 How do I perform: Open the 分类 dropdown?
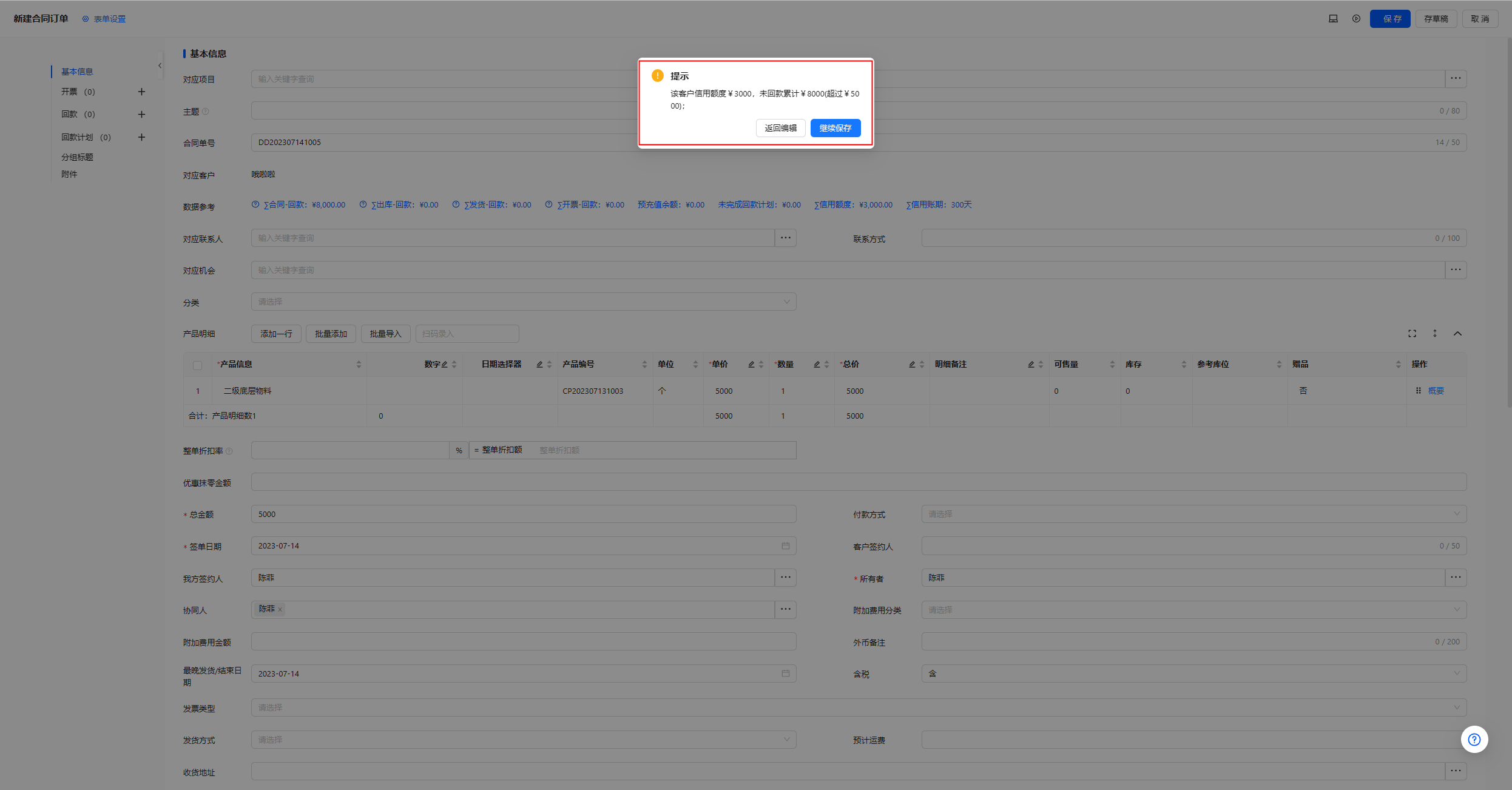(x=523, y=302)
